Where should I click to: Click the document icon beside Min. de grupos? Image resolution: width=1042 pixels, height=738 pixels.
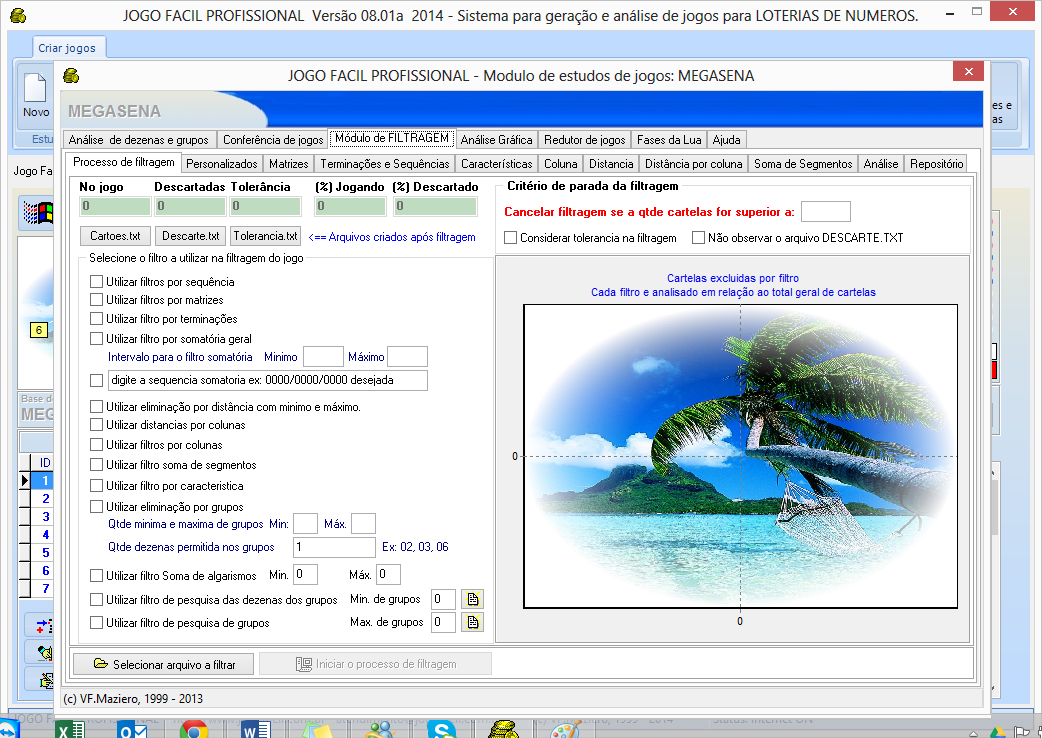[x=474, y=600]
